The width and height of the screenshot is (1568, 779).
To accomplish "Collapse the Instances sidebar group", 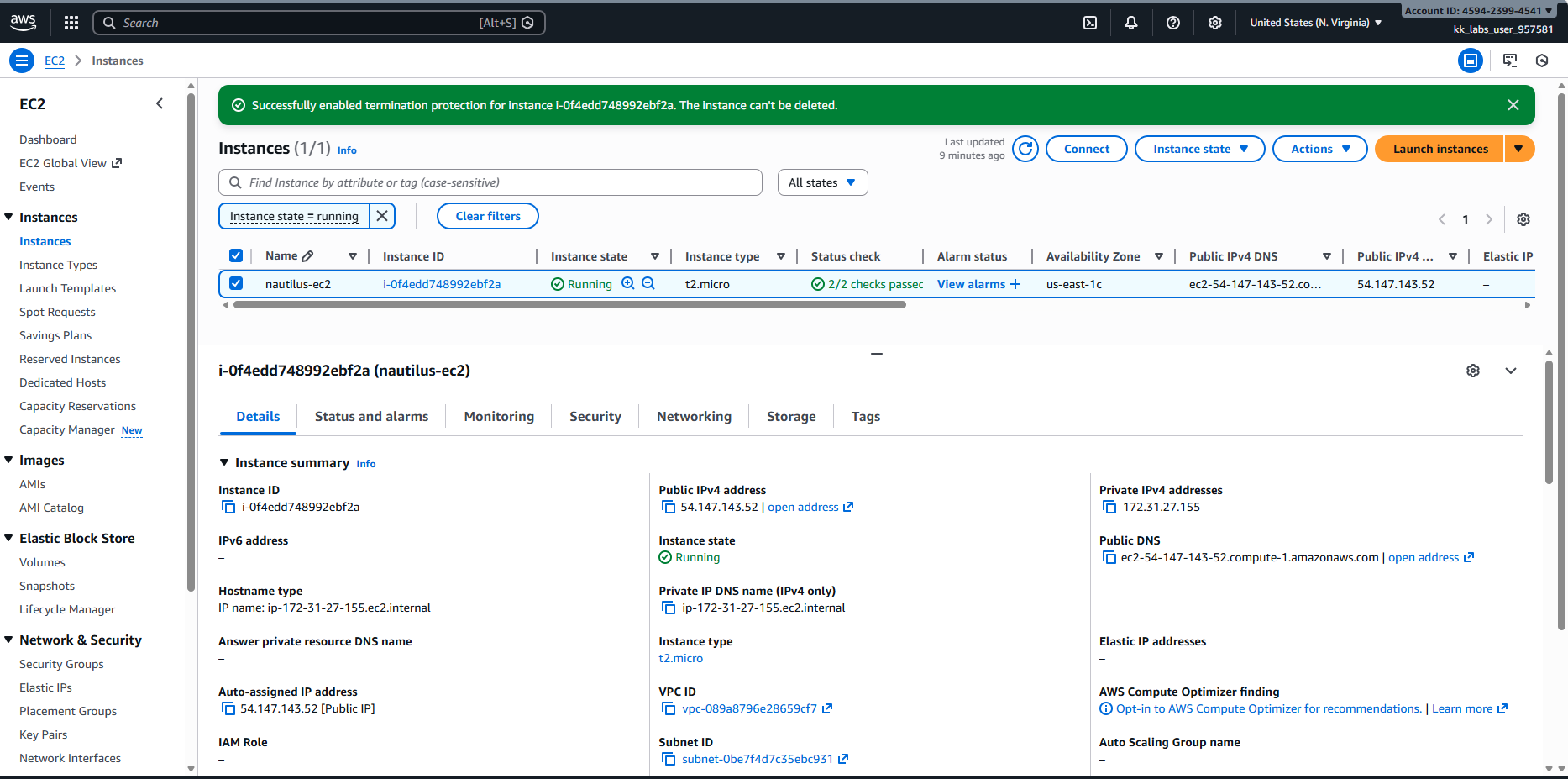I will click(8, 217).
